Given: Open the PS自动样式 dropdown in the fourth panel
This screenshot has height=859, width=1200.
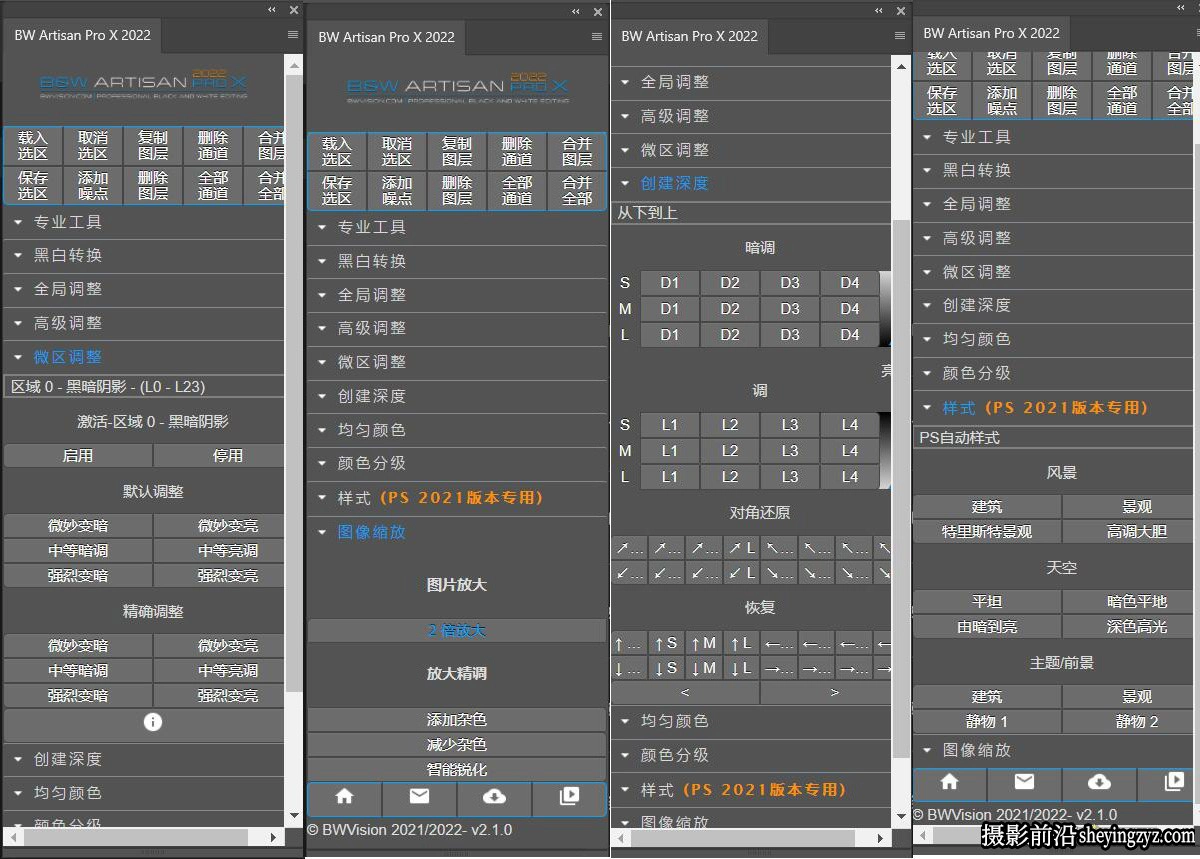Looking at the screenshot, I should [1054, 438].
